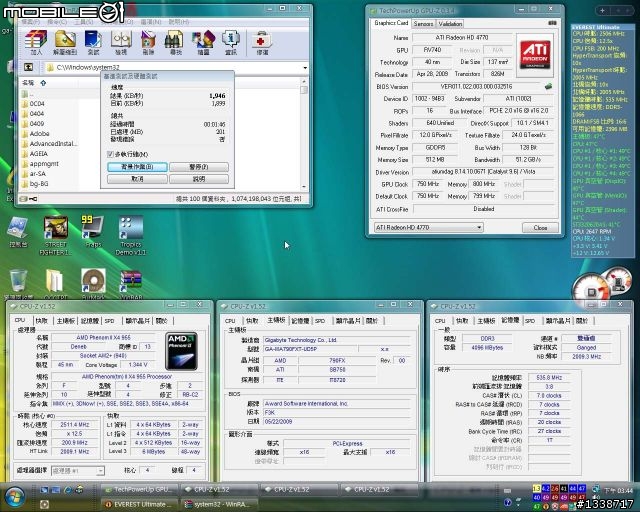Click the 名稱 column header in WinRAR
The width and height of the screenshot is (640, 512).
point(28,83)
